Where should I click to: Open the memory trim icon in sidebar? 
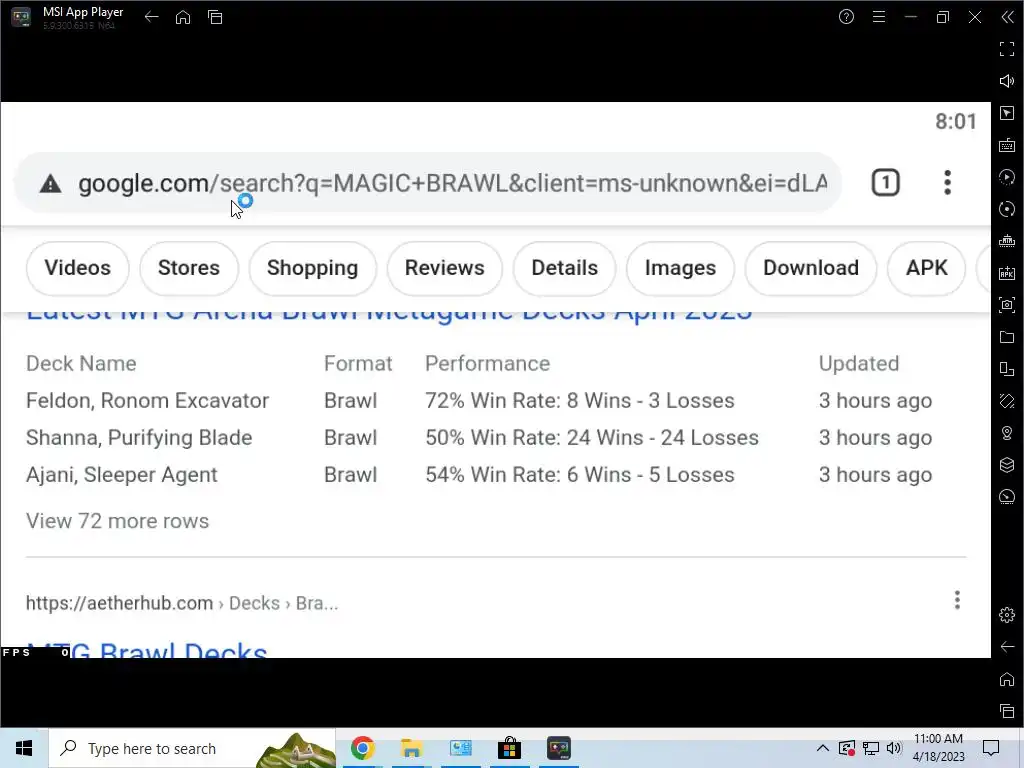(1007, 241)
